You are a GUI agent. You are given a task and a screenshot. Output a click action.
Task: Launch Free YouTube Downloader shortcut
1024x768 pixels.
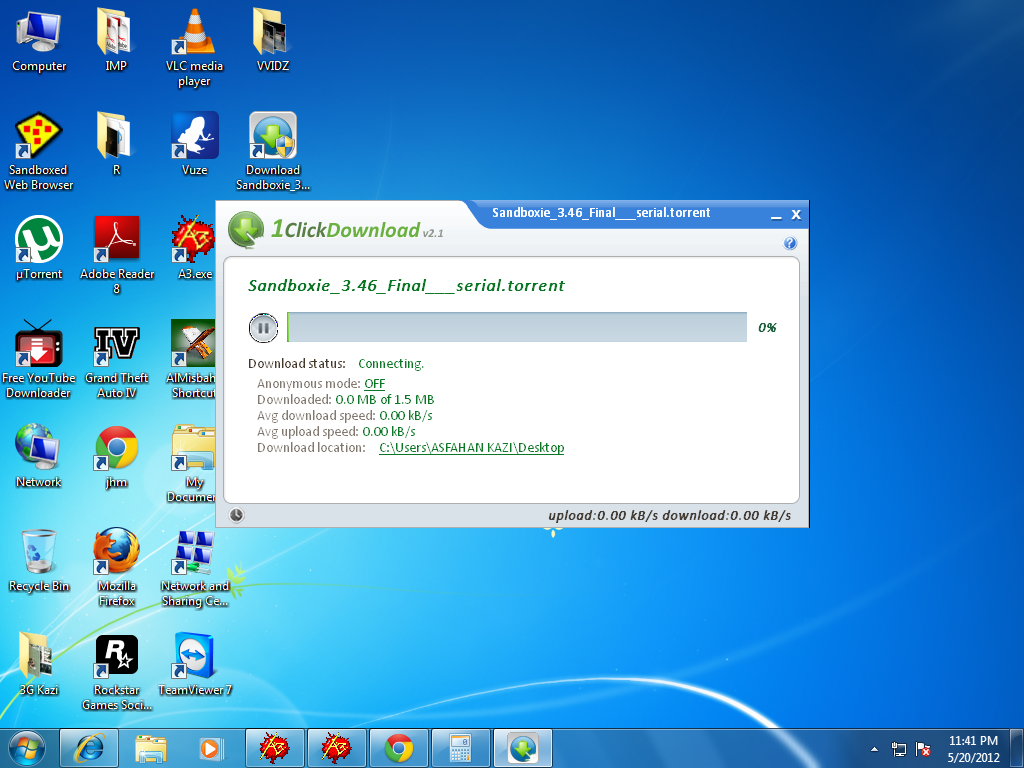[x=39, y=346]
